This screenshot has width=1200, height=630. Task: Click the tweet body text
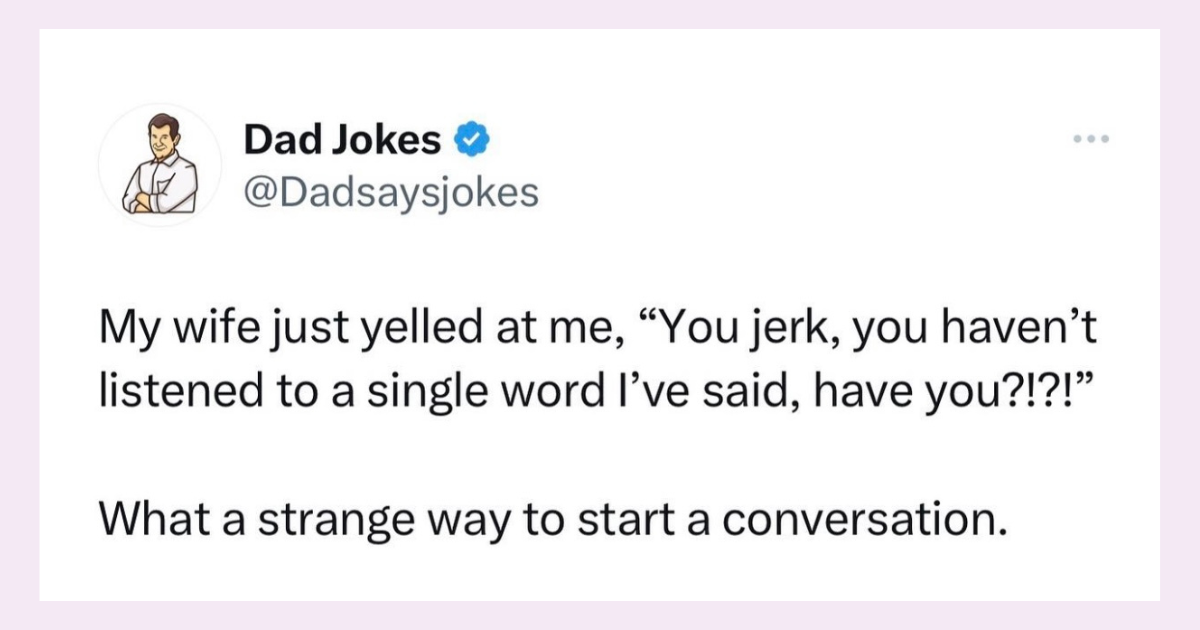[x=597, y=357]
